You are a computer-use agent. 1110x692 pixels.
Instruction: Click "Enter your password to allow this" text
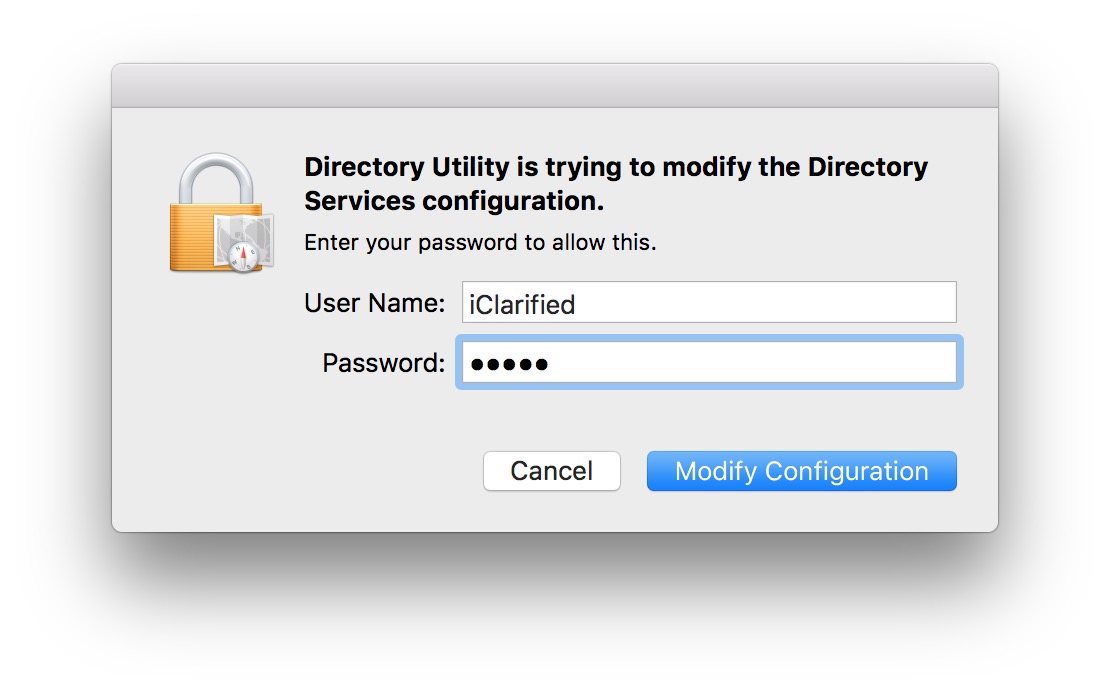(x=480, y=243)
